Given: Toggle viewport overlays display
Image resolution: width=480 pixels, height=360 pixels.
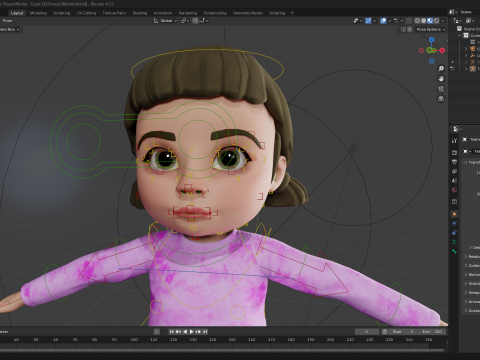Looking at the screenshot, I should pyautogui.click(x=383, y=21).
